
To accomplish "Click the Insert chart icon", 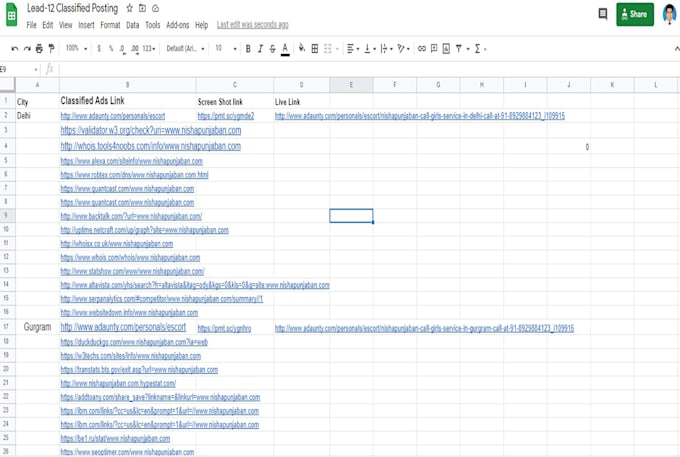I will tap(446, 49).
